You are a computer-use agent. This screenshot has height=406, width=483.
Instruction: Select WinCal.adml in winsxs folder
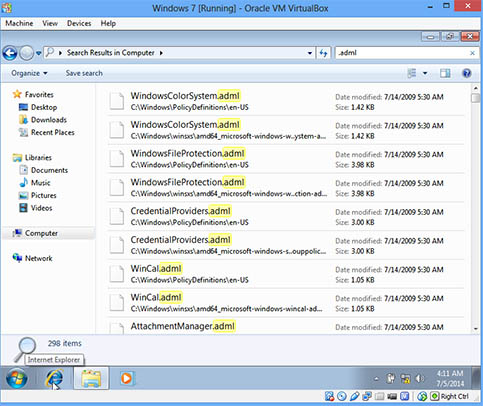(285, 303)
